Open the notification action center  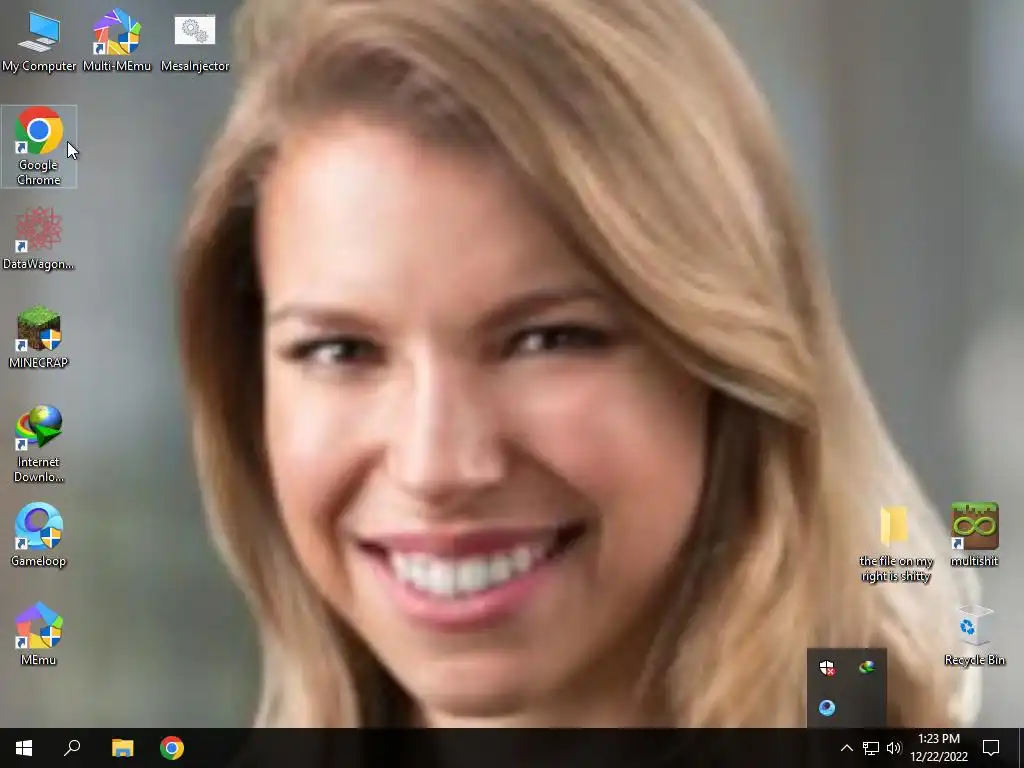coord(991,748)
